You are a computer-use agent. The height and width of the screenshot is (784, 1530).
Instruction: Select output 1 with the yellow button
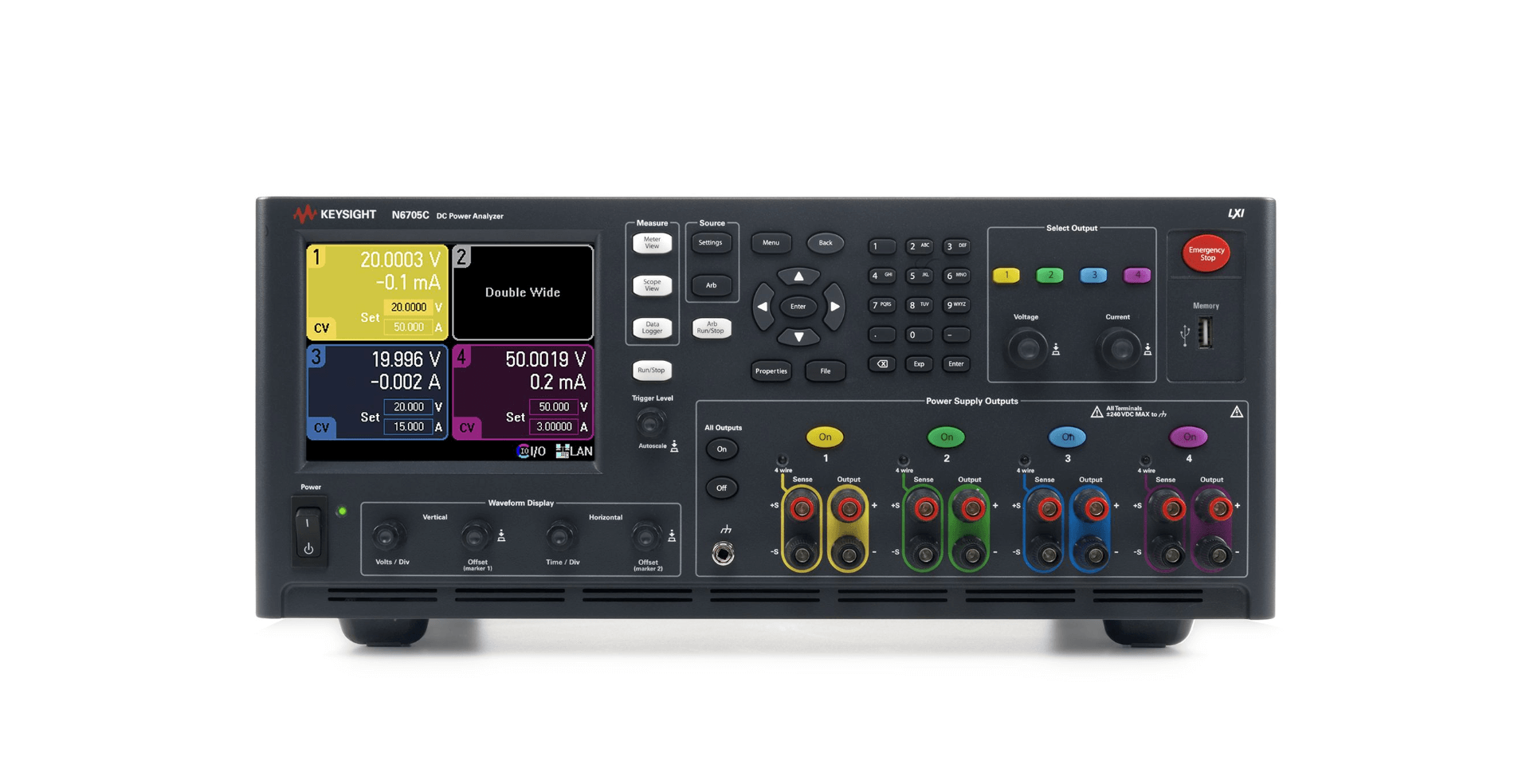pos(1006,276)
